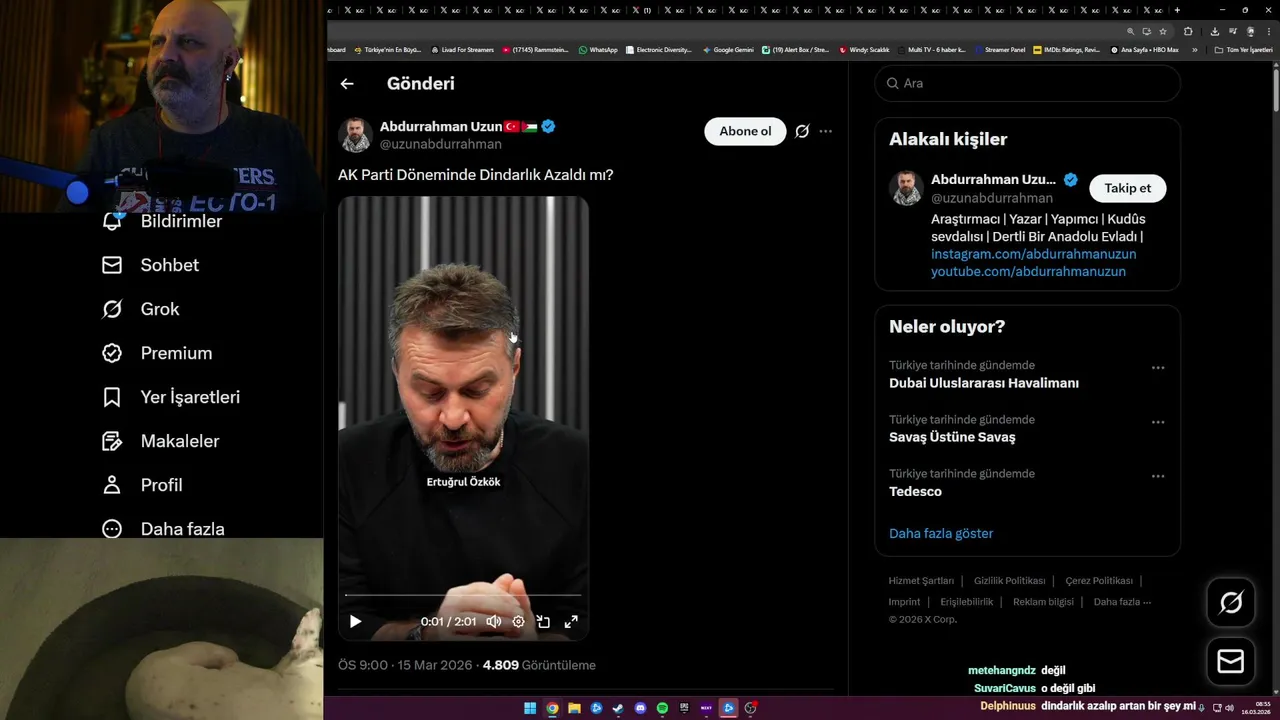This screenshot has width=1280, height=720.
Task: Open Çerez Politikası footer link
Action: click(x=1099, y=581)
